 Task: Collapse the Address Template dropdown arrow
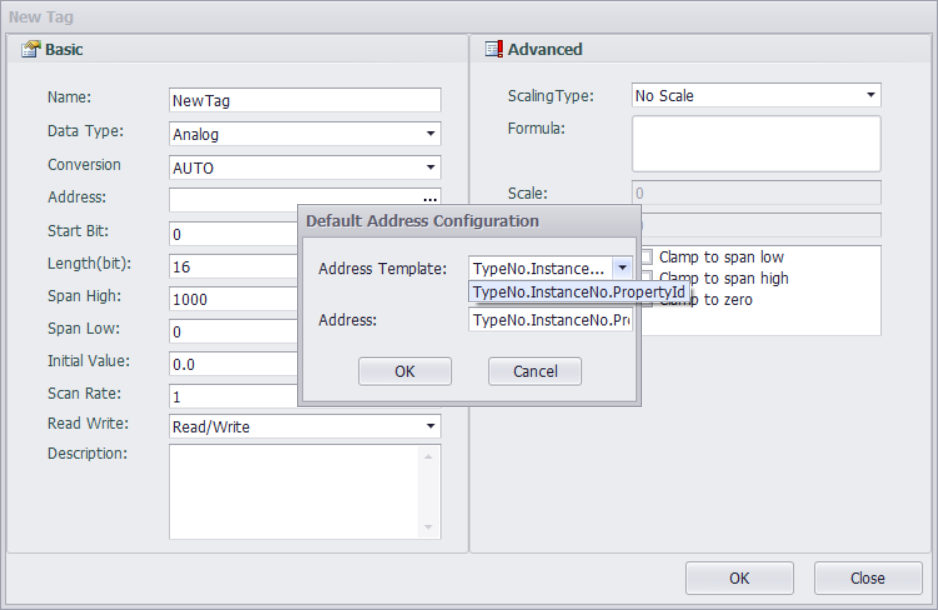[x=622, y=268]
